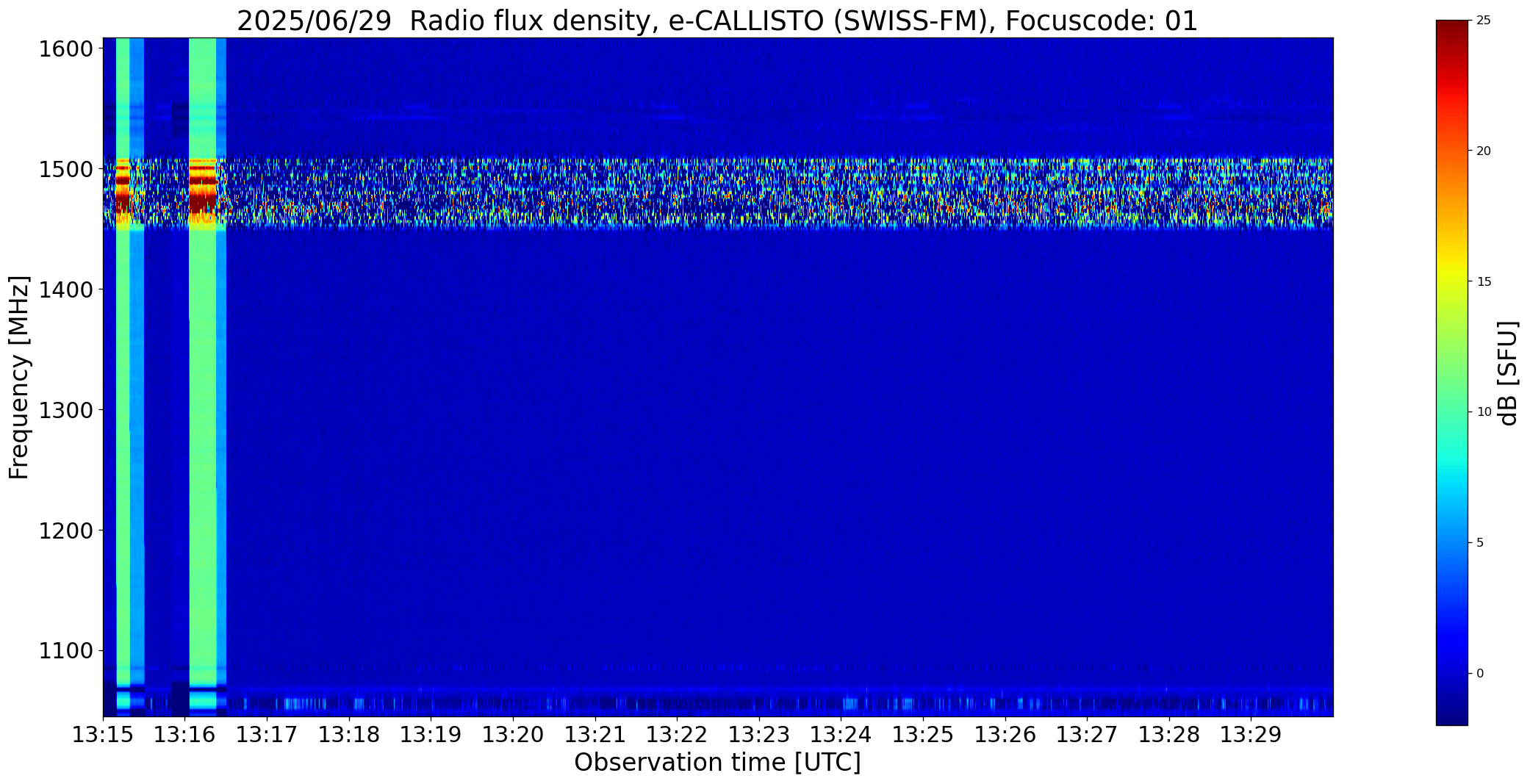Select the 1300 frequency tick label

tap(66, 410)
